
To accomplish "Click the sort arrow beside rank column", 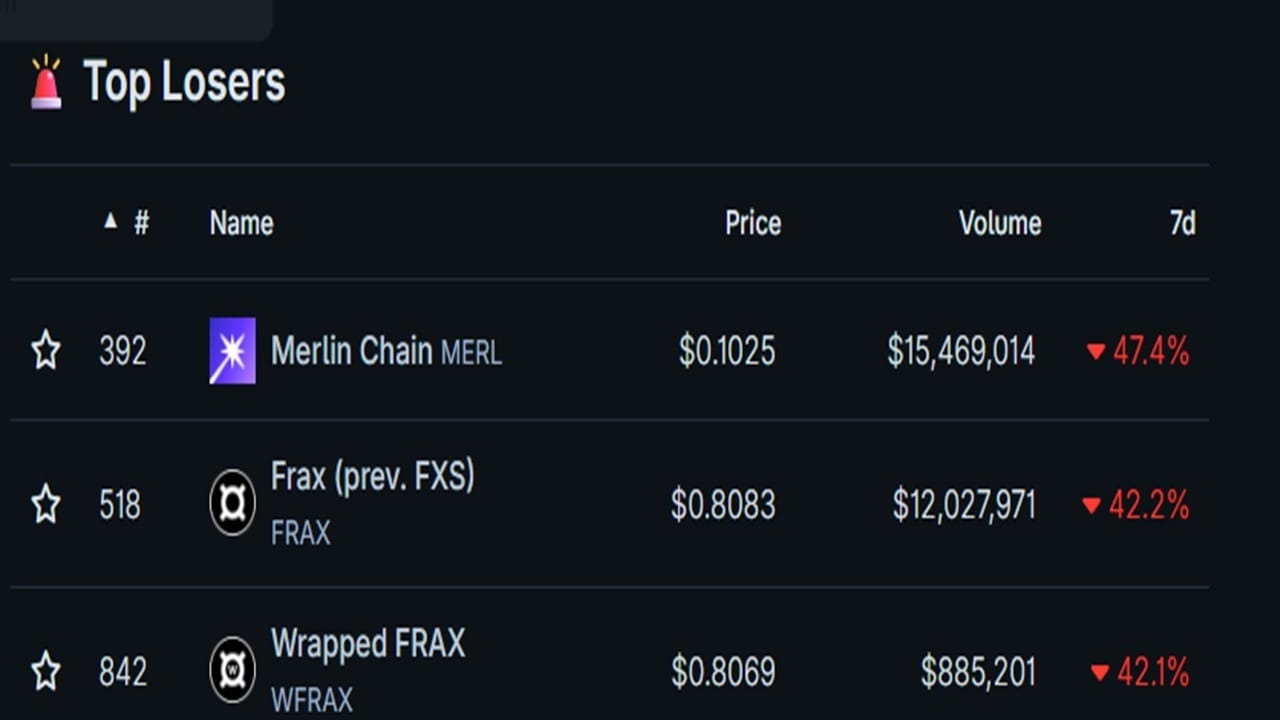I will 111,221.
